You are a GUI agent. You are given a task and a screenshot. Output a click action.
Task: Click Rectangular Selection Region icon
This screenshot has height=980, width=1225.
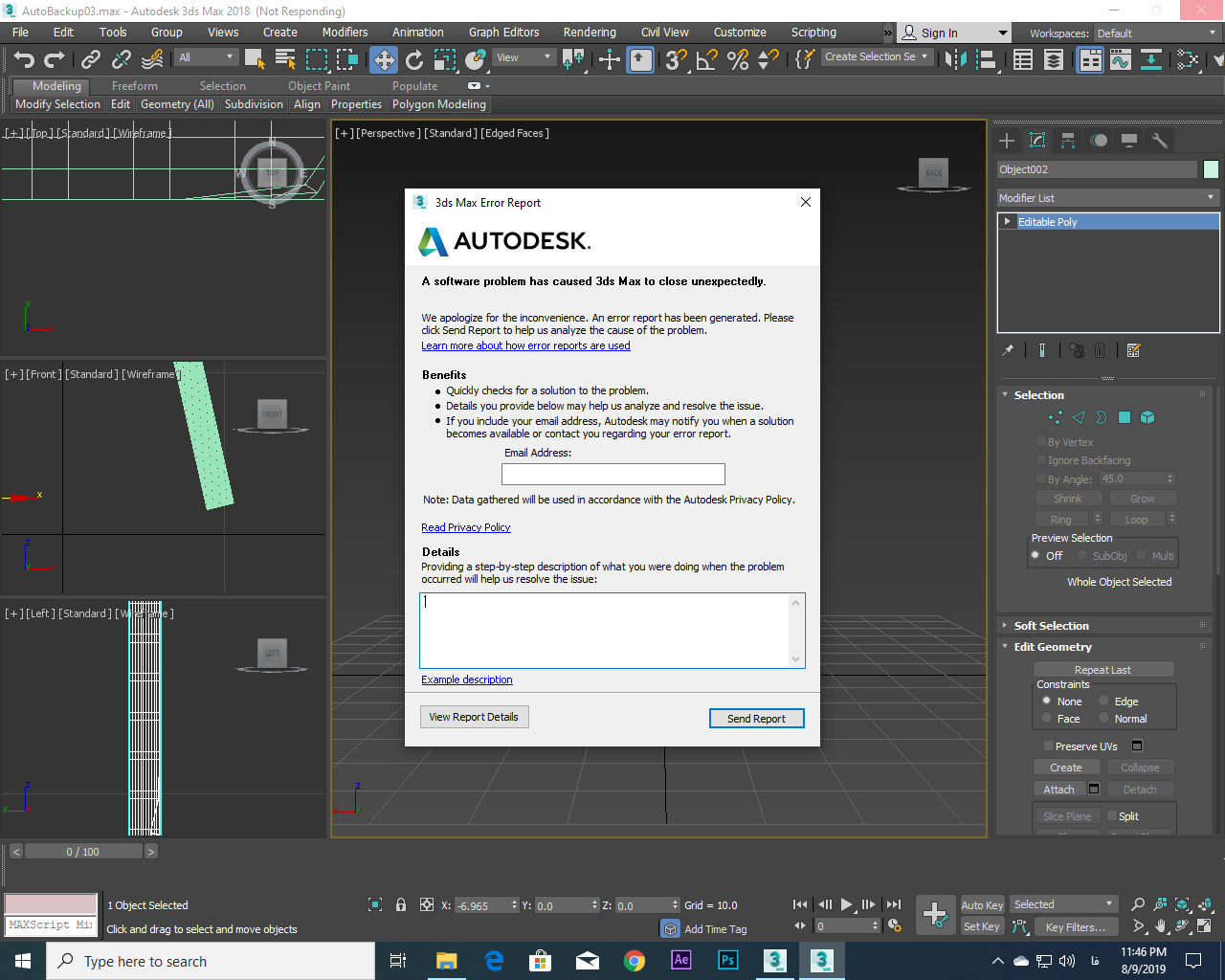[x=317, y=59]
